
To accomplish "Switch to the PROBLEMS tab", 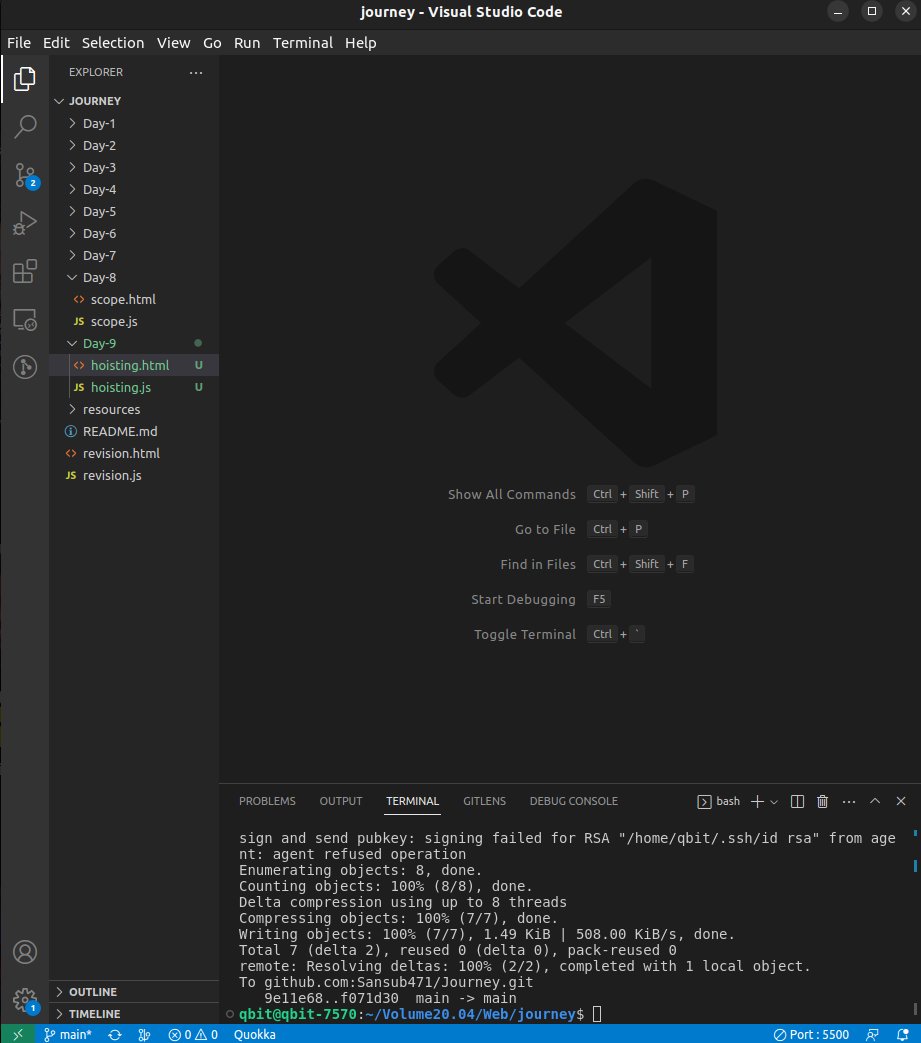I will pyautogui.click(x=267, y=802).
